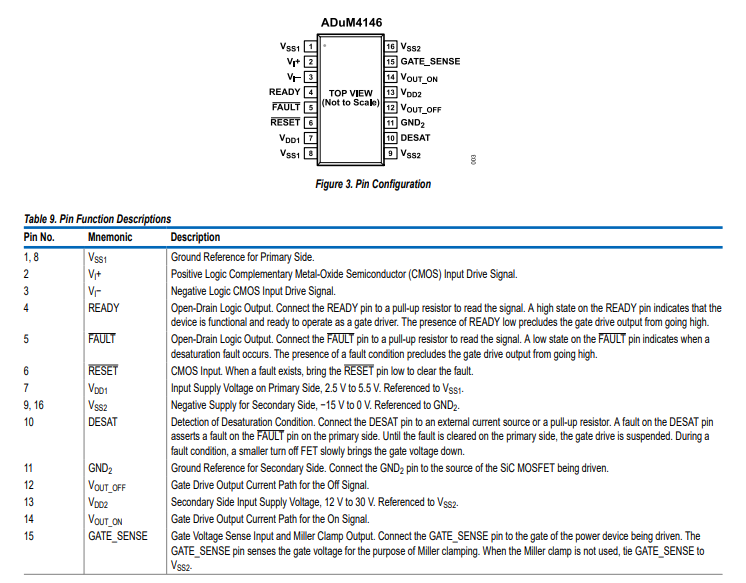The height and width of the screenshot is (583, 746).
Task: Click the Mnemonic column header
Action: pos(110,237)
